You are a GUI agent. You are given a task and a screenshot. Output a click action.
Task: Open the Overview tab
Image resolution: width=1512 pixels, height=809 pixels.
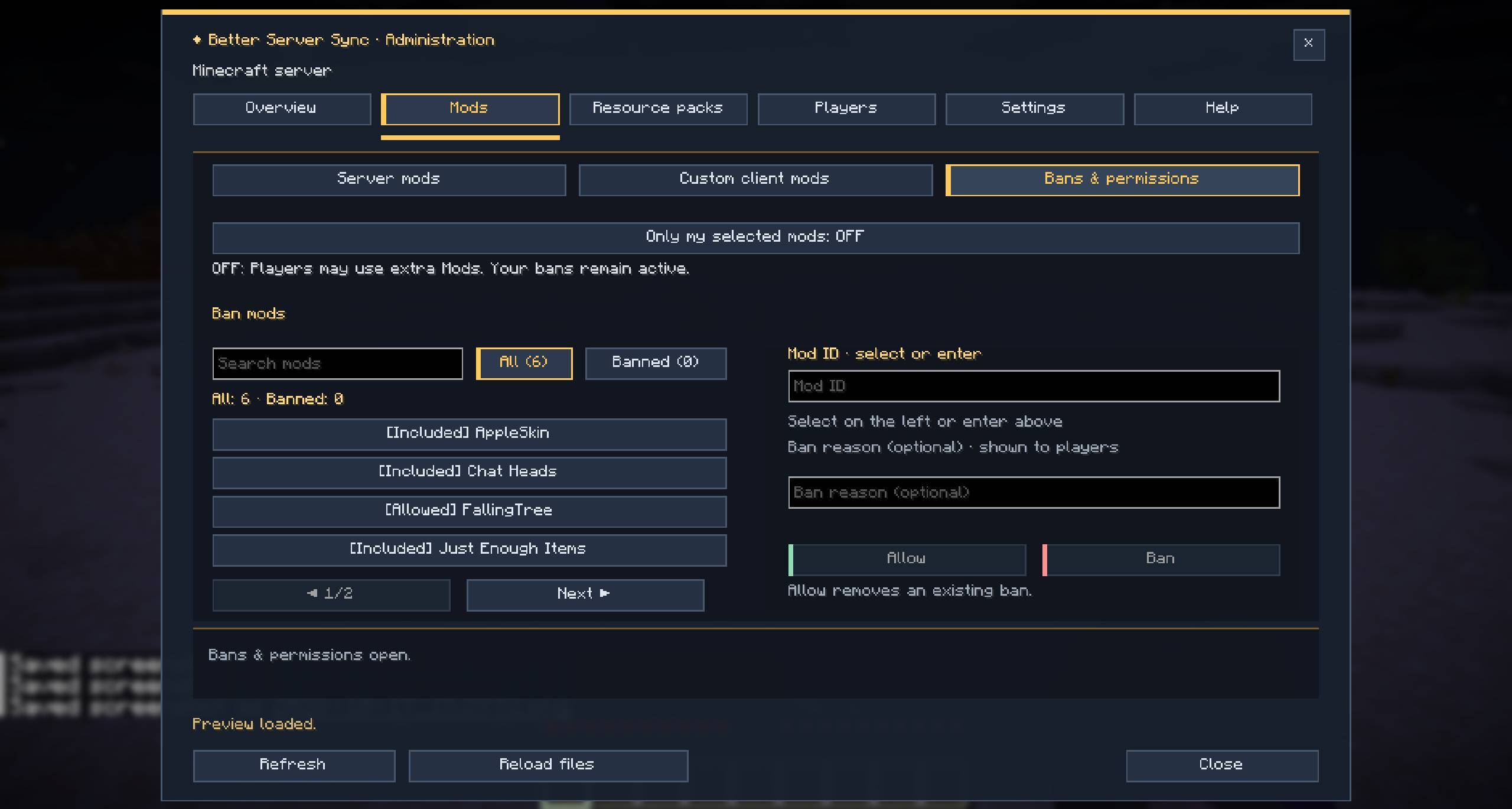click(282, 109)
